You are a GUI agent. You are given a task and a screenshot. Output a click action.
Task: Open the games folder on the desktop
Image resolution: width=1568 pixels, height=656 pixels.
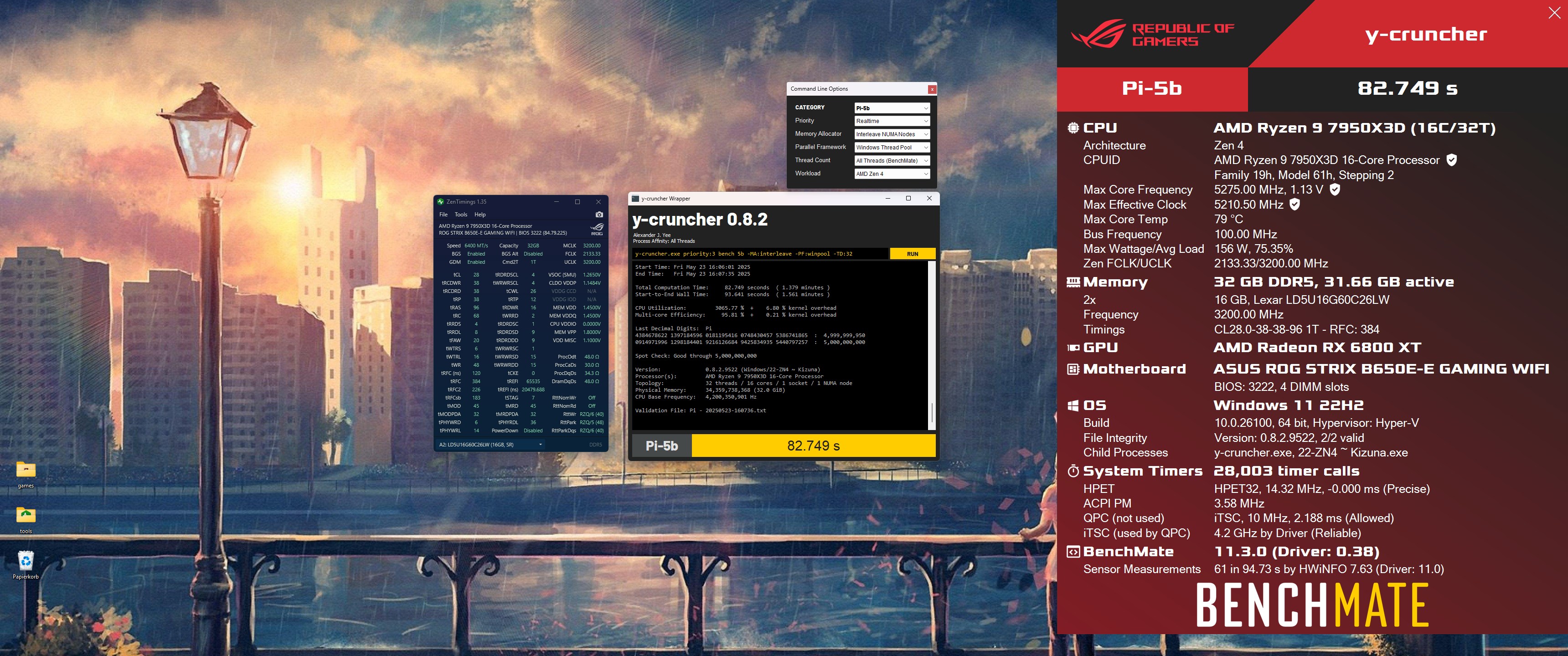click(26, 475)
